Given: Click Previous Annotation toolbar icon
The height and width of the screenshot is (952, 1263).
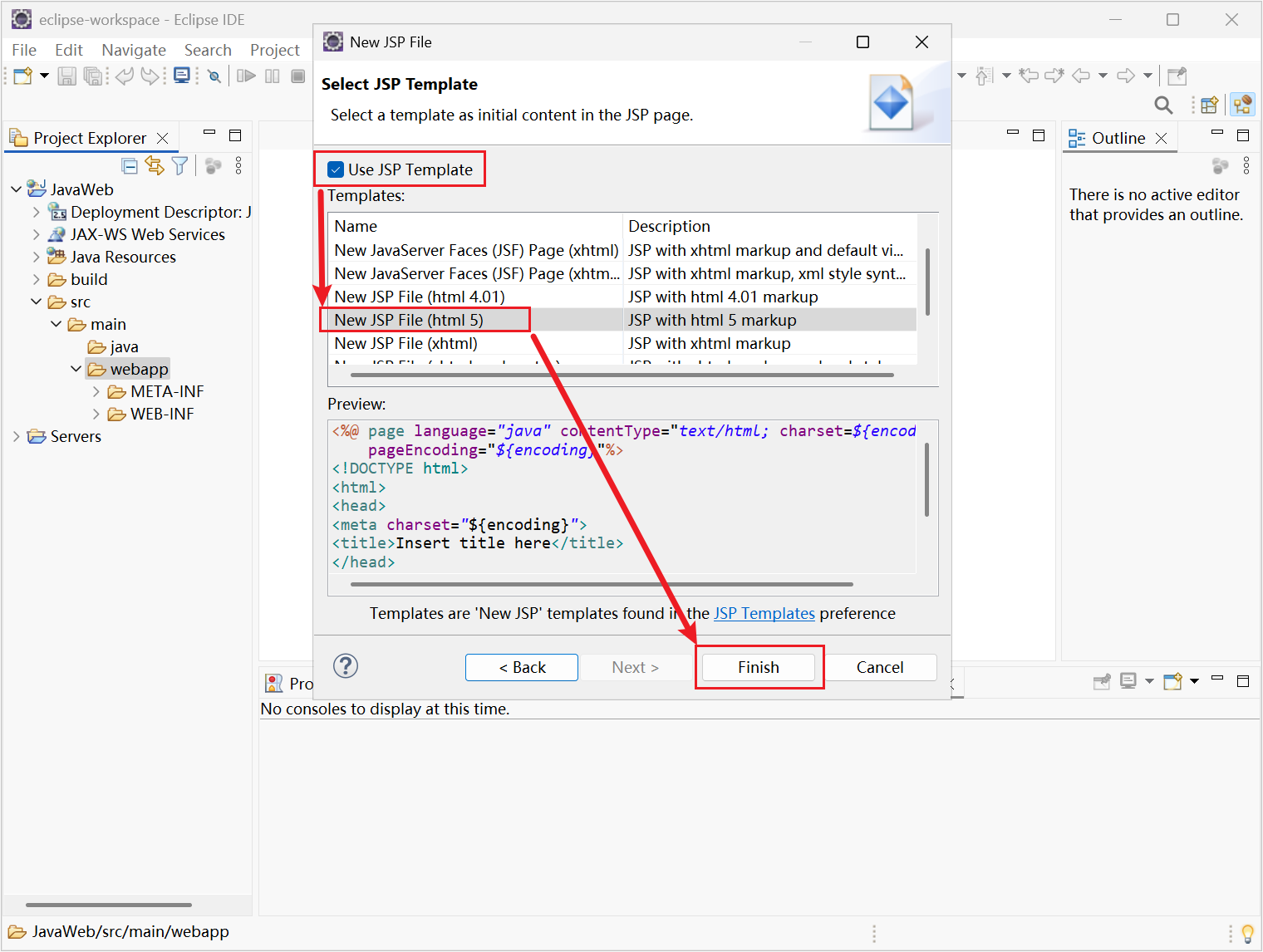Looking at the screenshot, I should (984, 76).
